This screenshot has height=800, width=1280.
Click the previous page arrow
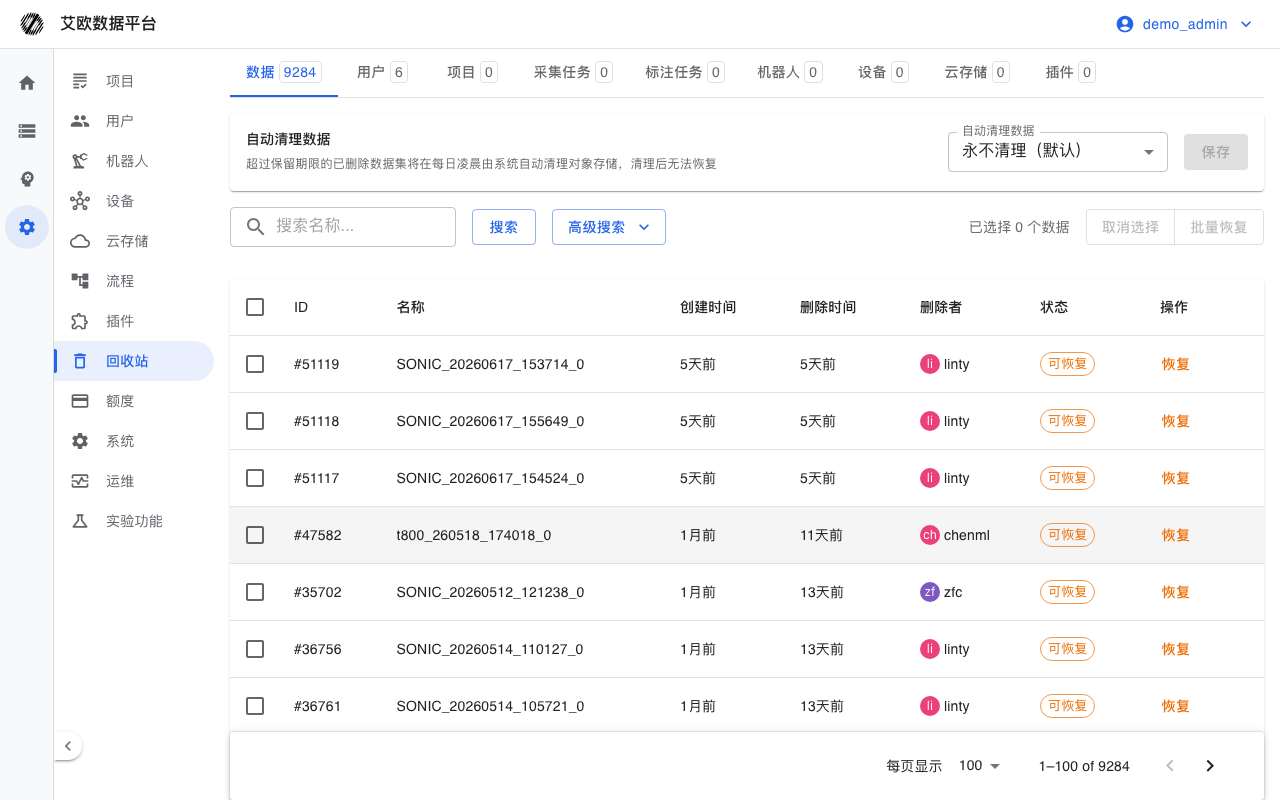[1170, 766]
